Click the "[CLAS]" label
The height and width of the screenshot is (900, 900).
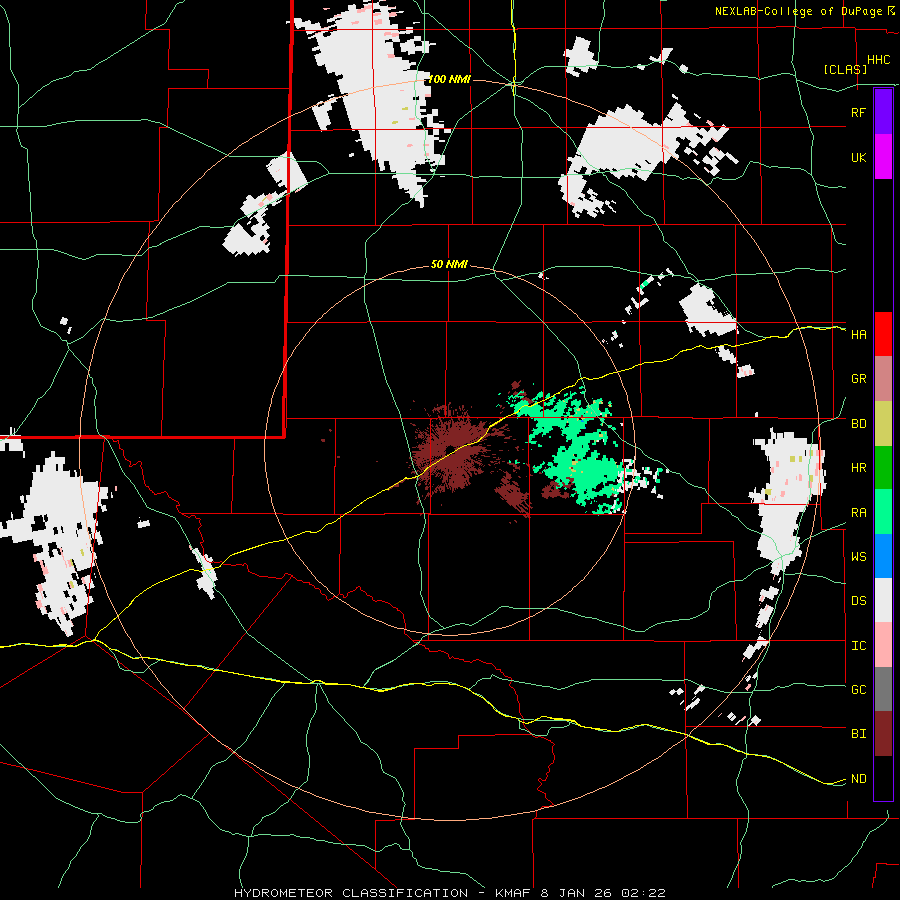(x=845, y=69)
